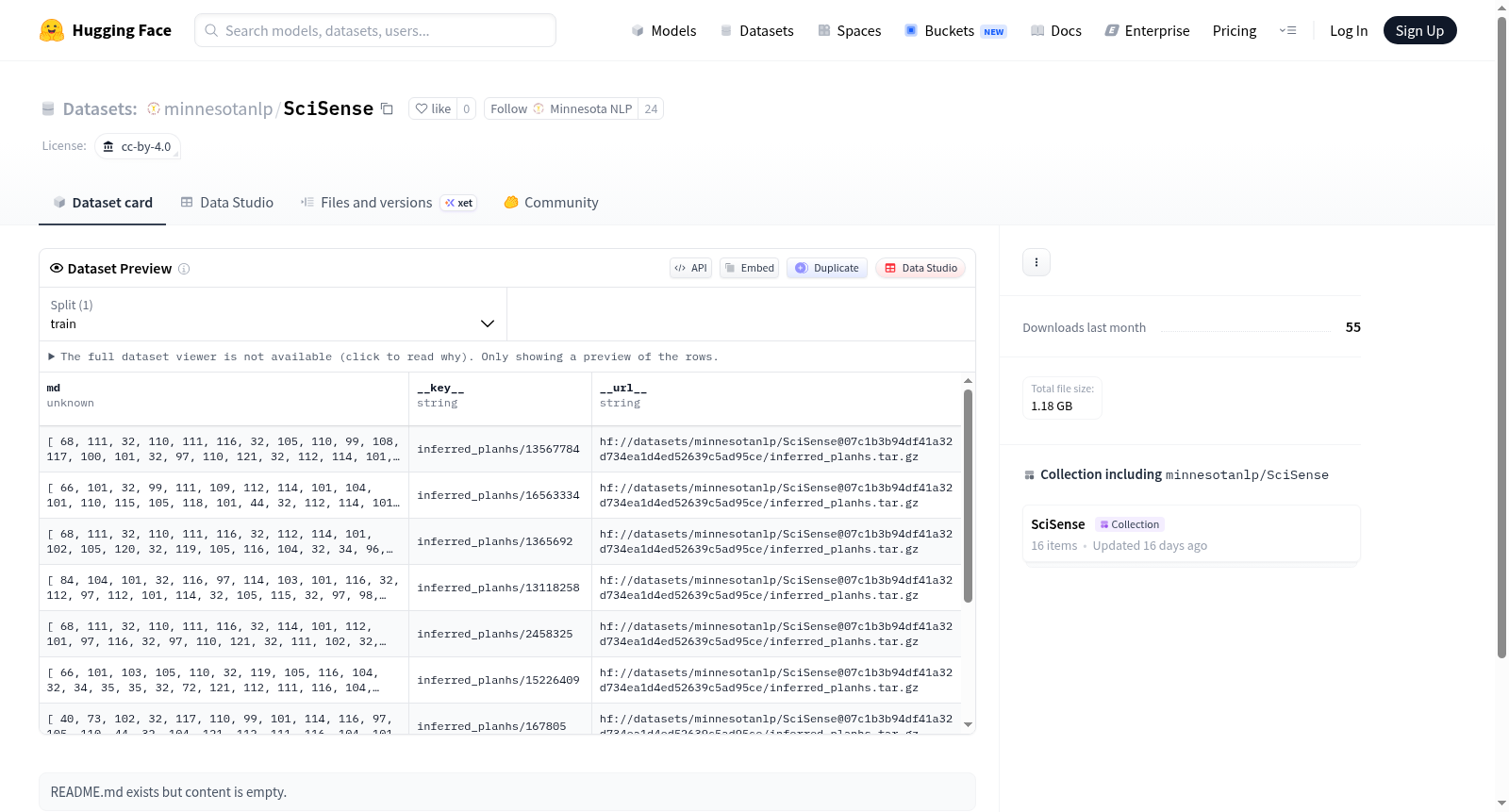Expand the Split train dropdown
1509x812 pixels.
273,314
